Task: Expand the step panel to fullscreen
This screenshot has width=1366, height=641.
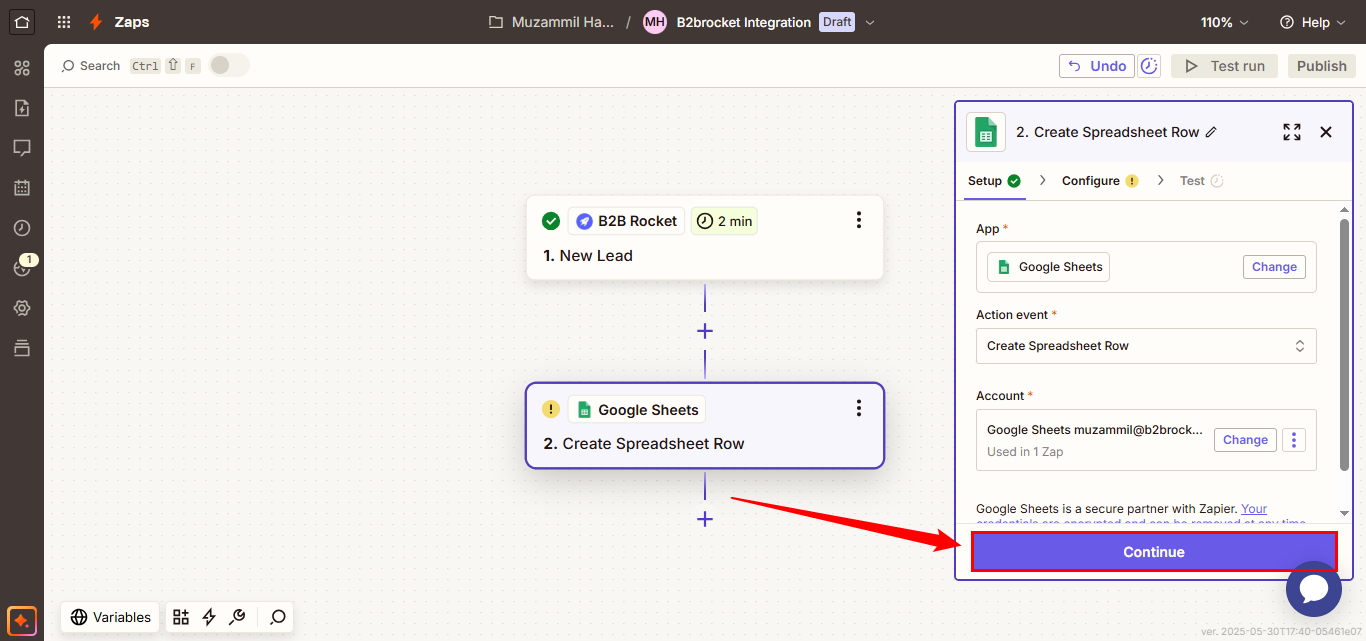Action: 1292,132
